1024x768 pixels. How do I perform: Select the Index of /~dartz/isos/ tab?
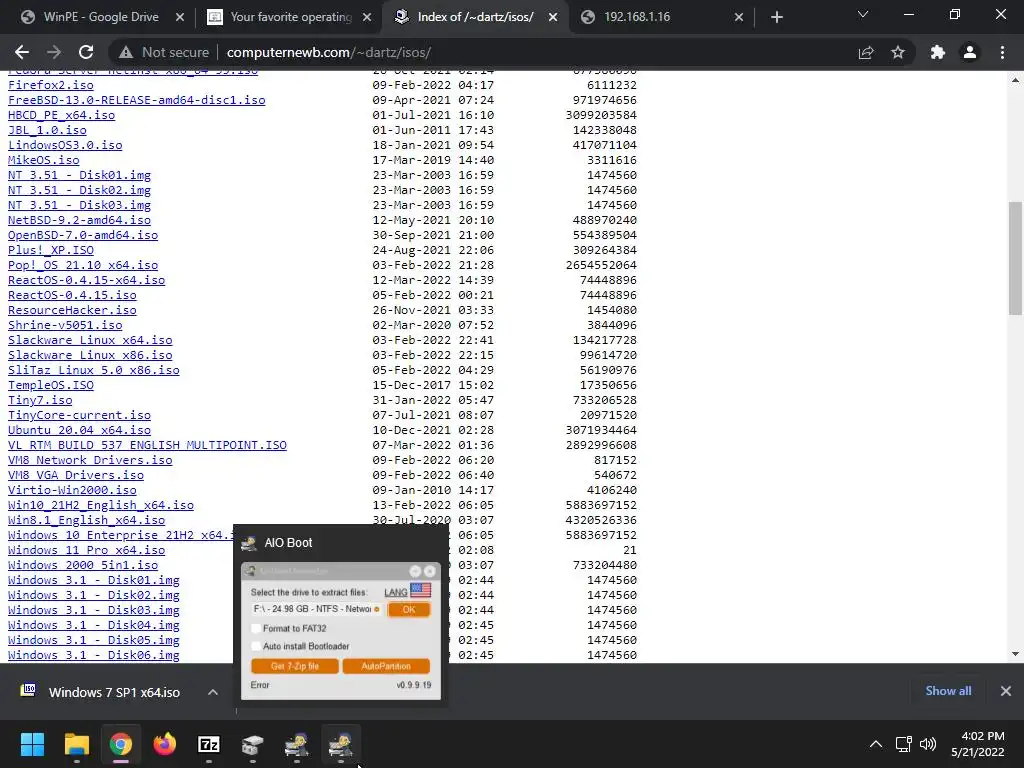(475, 17)
